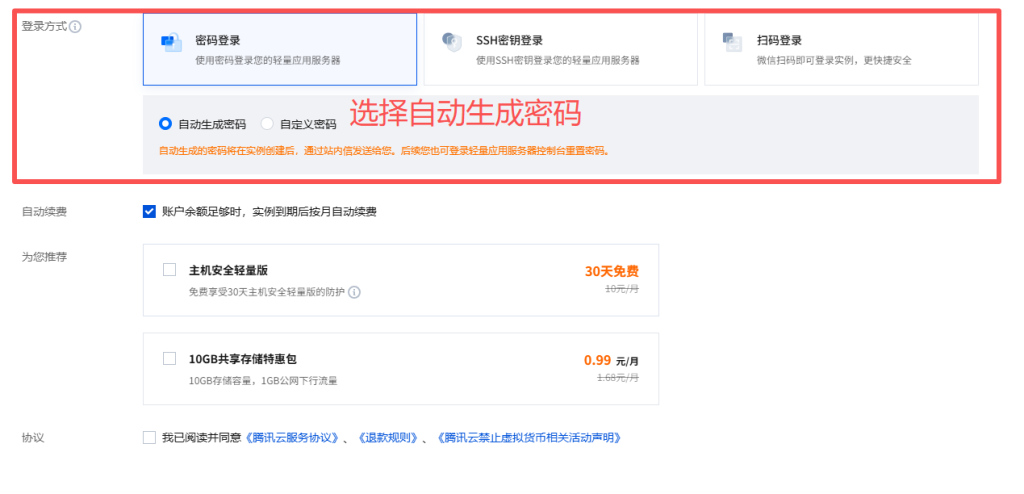Click the SSH key login icon
Screen dimensions: 1024x494
[452, 42]
